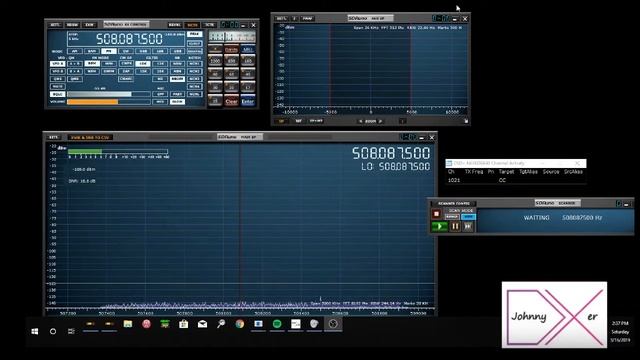Image resolution: width=640 pixels, height=360 pixels.
Task: Select CW mode in RX Control
Action: click(x=126, y=51)
